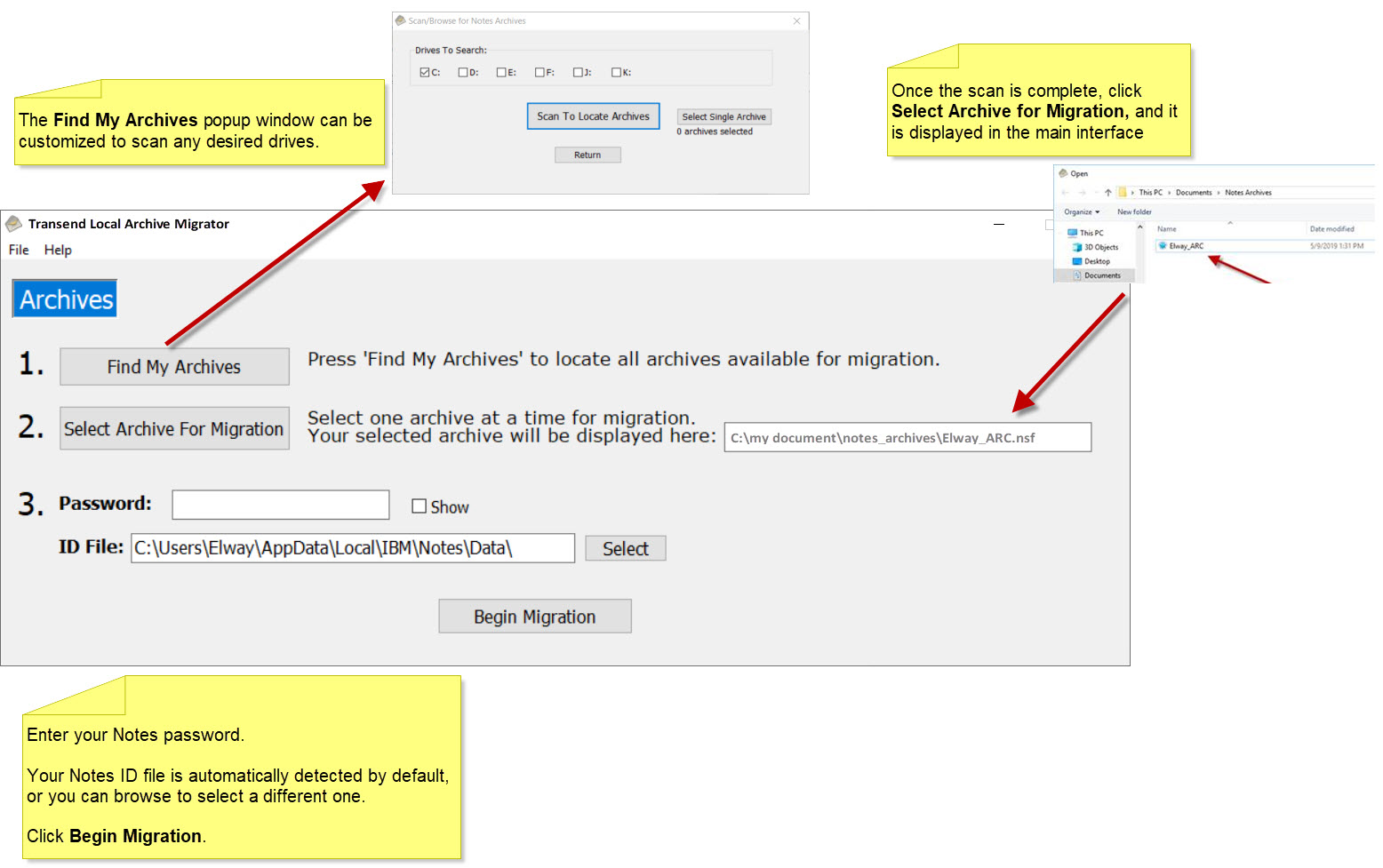Click the Open dialog title bar icon
The width and height of the screenshot is (1383, 868).
[x=1063, y=174]
